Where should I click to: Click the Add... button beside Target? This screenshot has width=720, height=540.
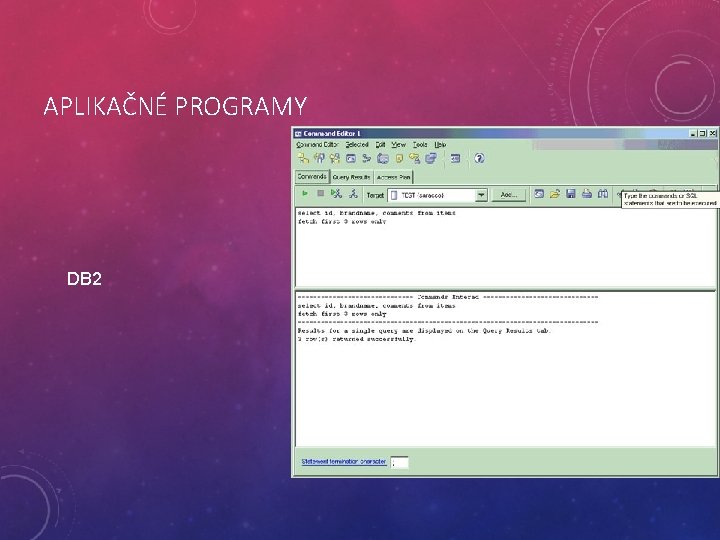(x=509, y=195)
